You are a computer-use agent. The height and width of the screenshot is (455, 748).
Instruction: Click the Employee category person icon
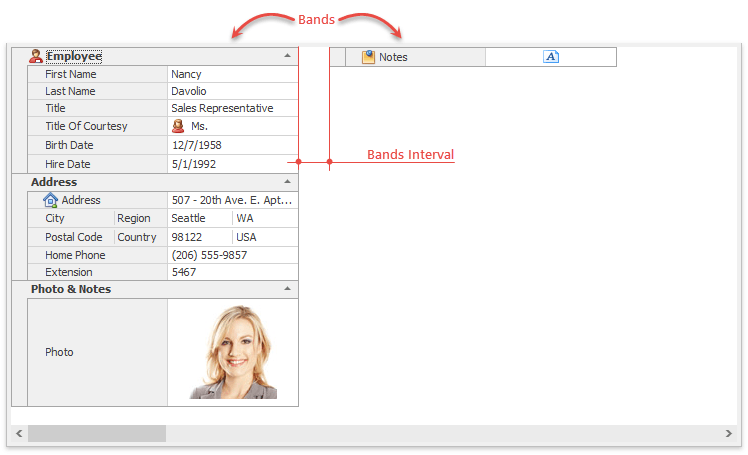(35, 56)
